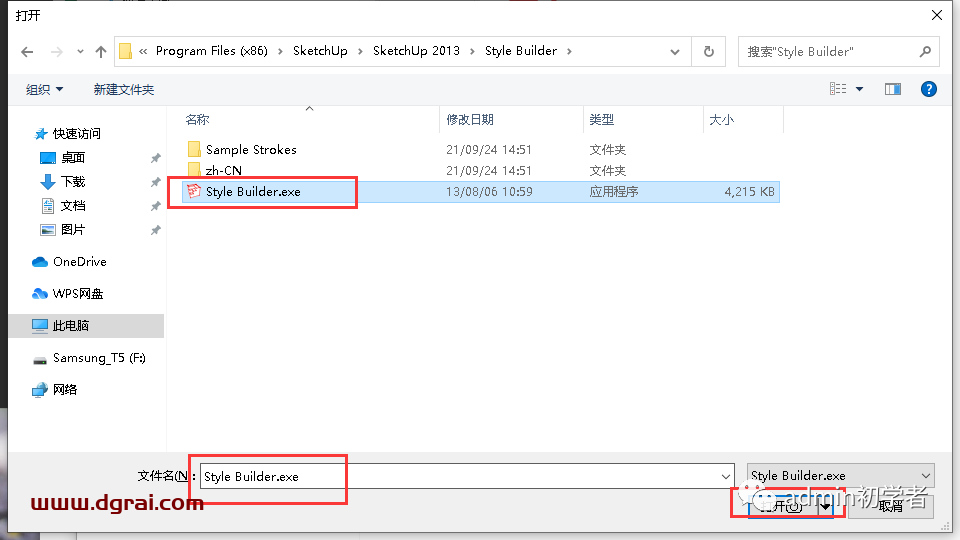The image size is (960, 540).
Task: Navigate to Program Files (x86) breadcrumb
Action: [212, 51]
